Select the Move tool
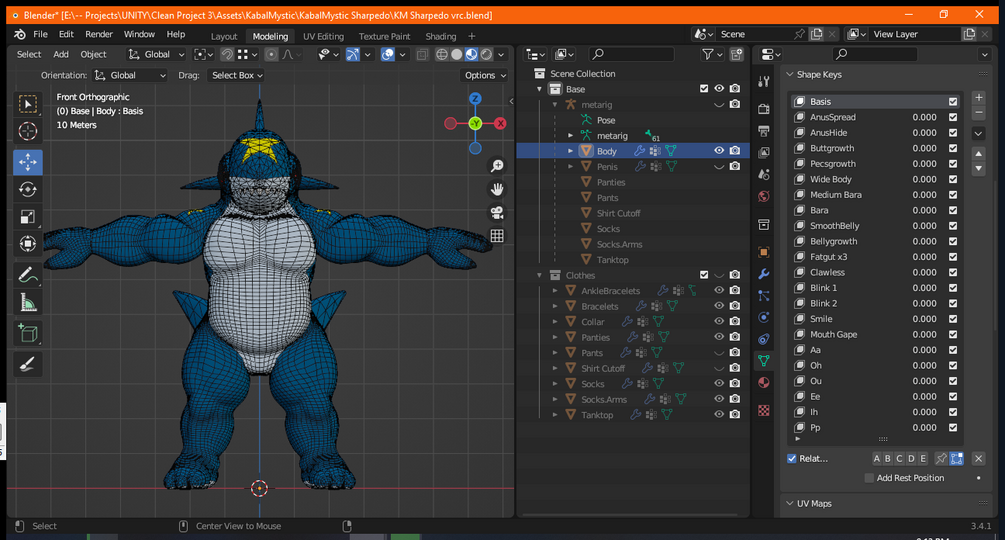Viewport: 1005px width, 540px height. click(x=28, y=162)
